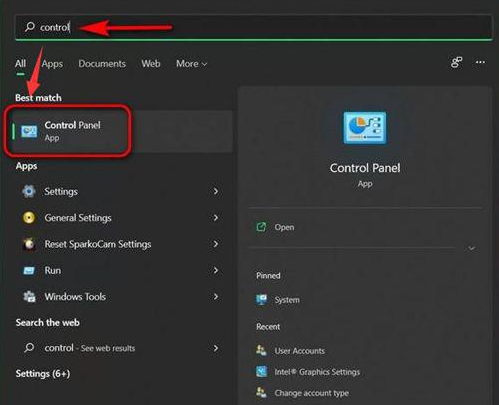Viewport: 499px width, 405px height.
Task: Expand the control web results chevron
Action: tap(216, 348)
